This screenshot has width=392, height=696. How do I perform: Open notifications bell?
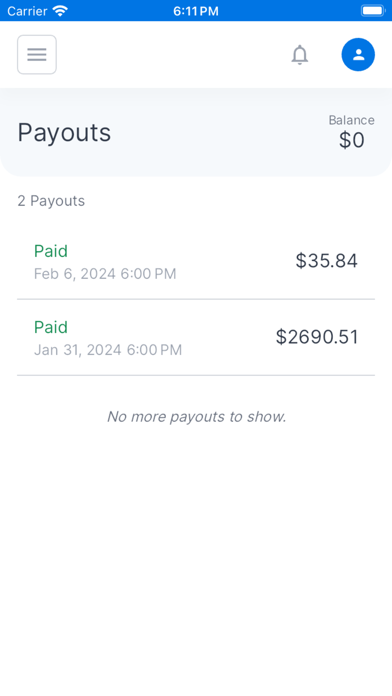pos(300,55)
